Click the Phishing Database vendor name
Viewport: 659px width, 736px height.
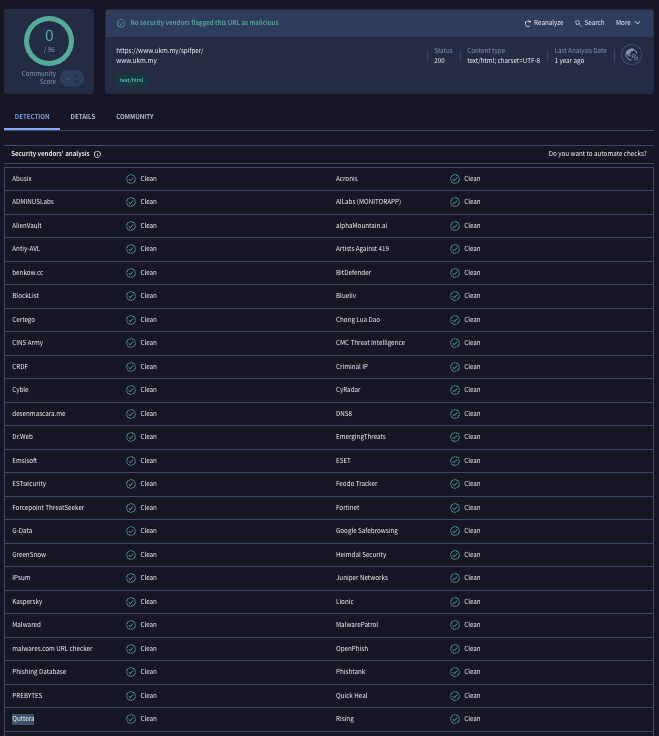click(39, 671)
